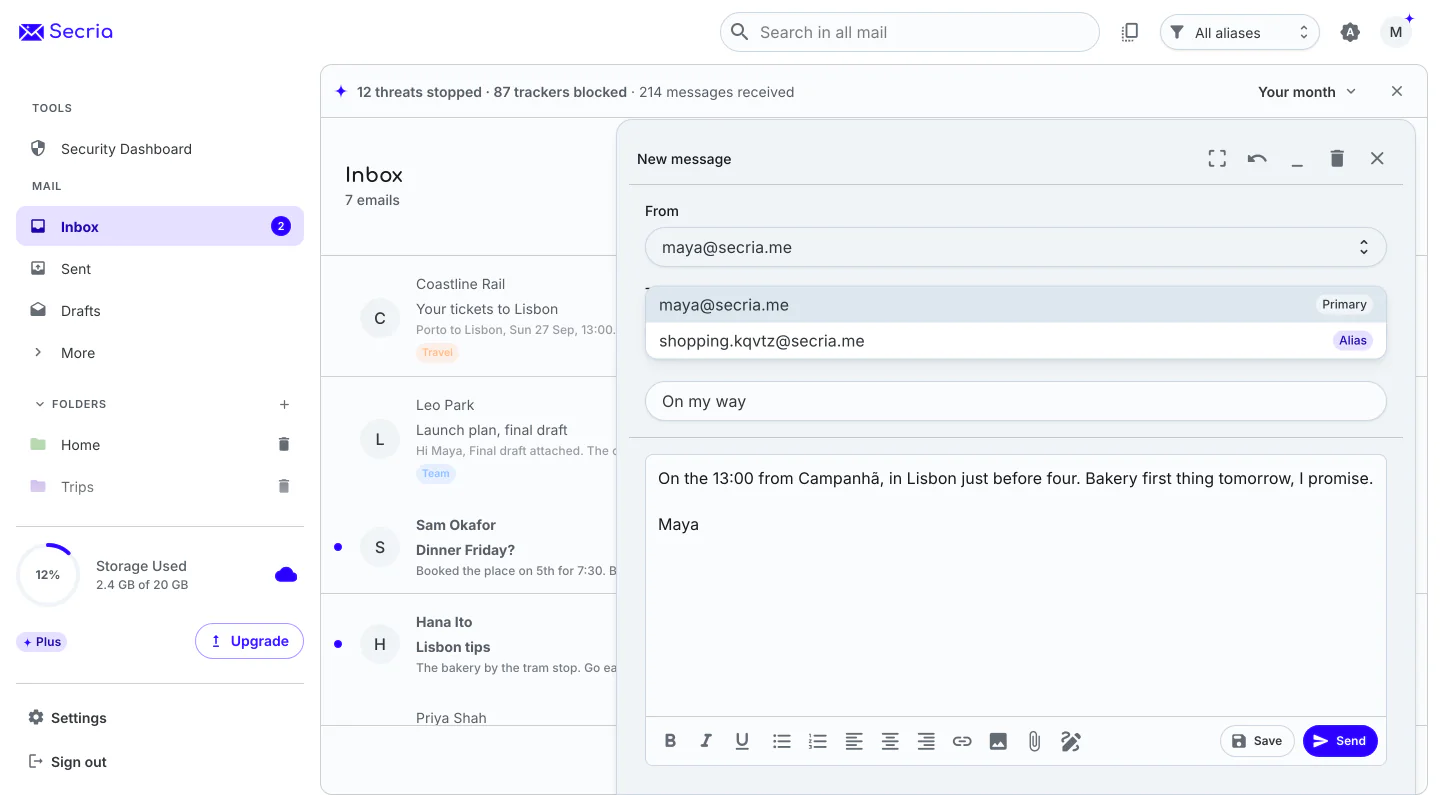
Task: Align message text to the right
Action: (926, 741)
